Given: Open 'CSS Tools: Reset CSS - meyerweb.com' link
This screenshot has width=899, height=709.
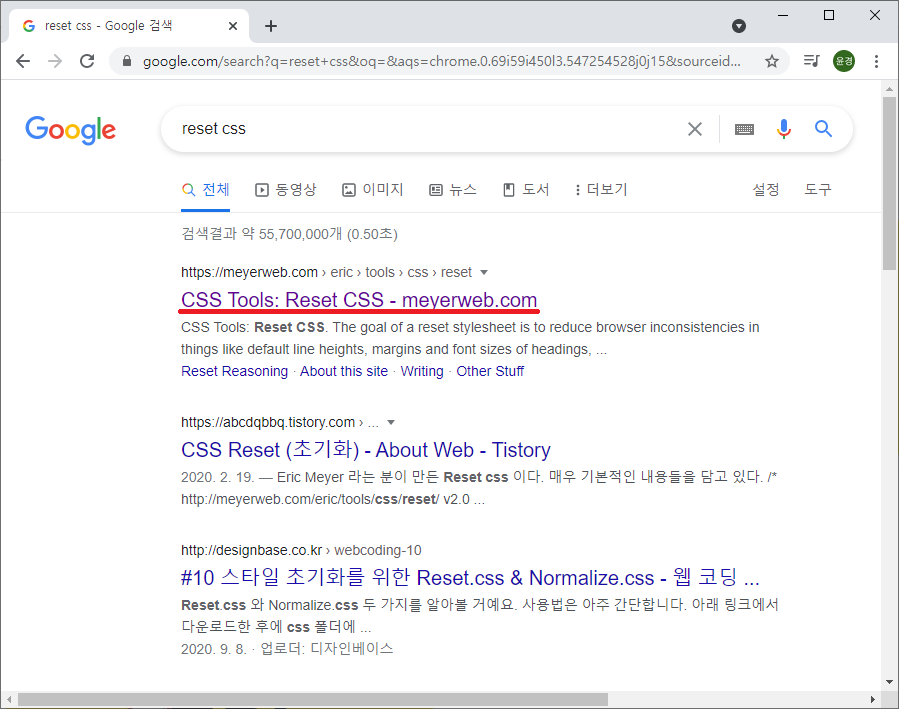Looking at the screenshot, I should pos(359,300).
